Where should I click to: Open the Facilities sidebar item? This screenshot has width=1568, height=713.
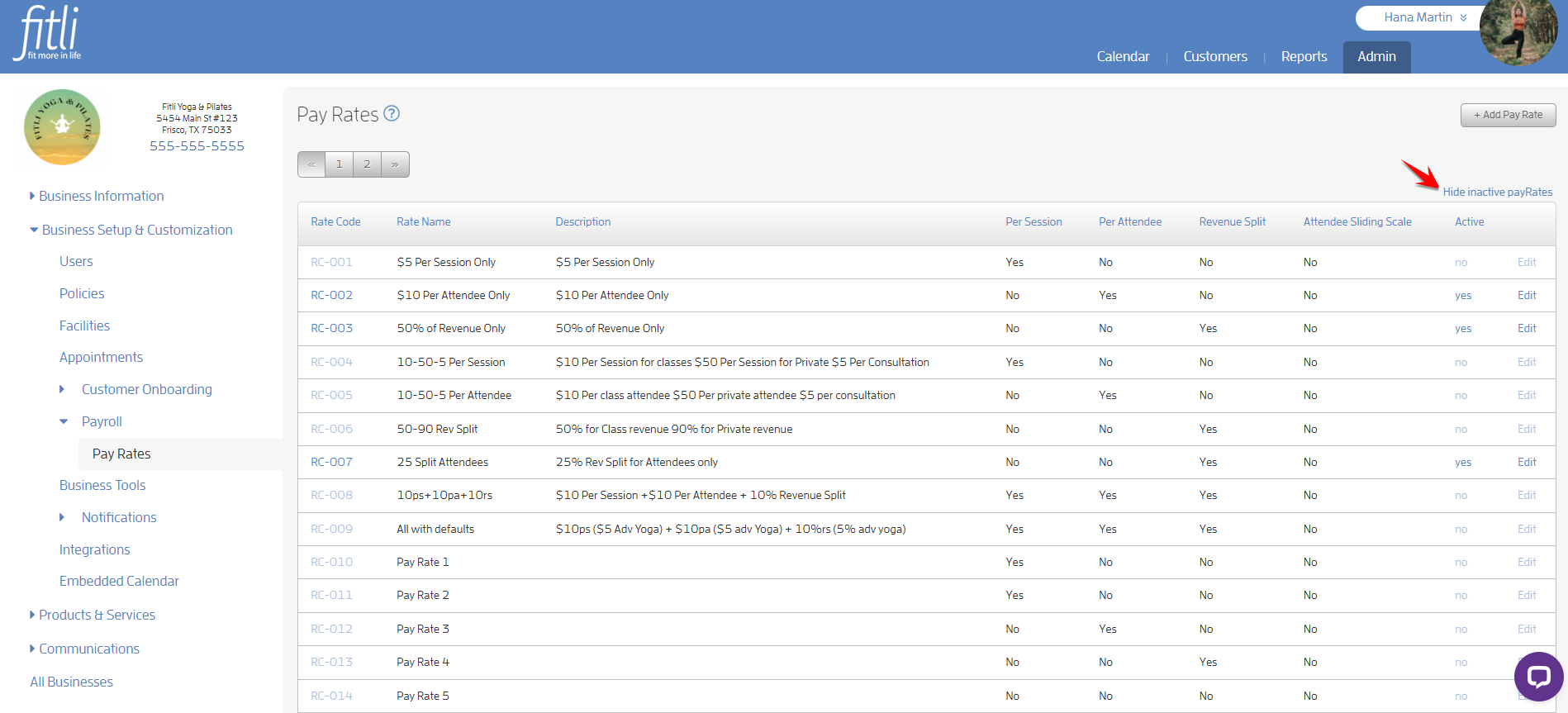(84, 326)
